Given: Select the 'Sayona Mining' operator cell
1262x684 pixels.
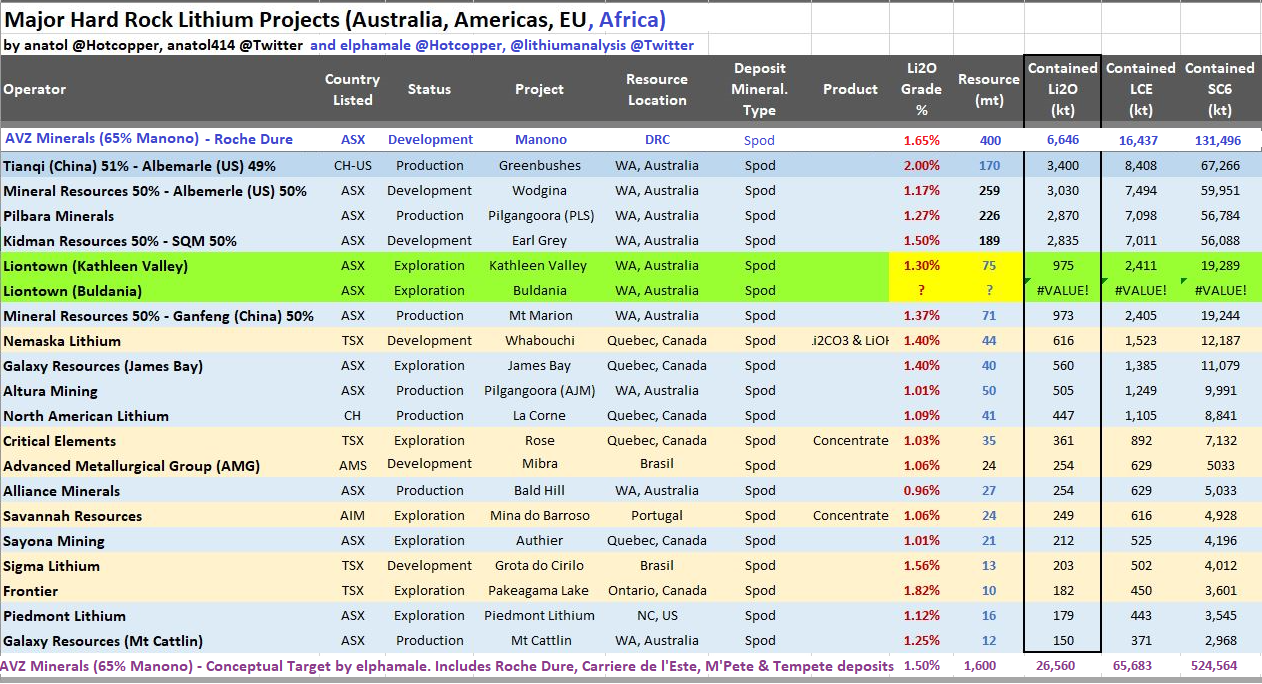Looking at the screenshot, I should coord(53,540).
